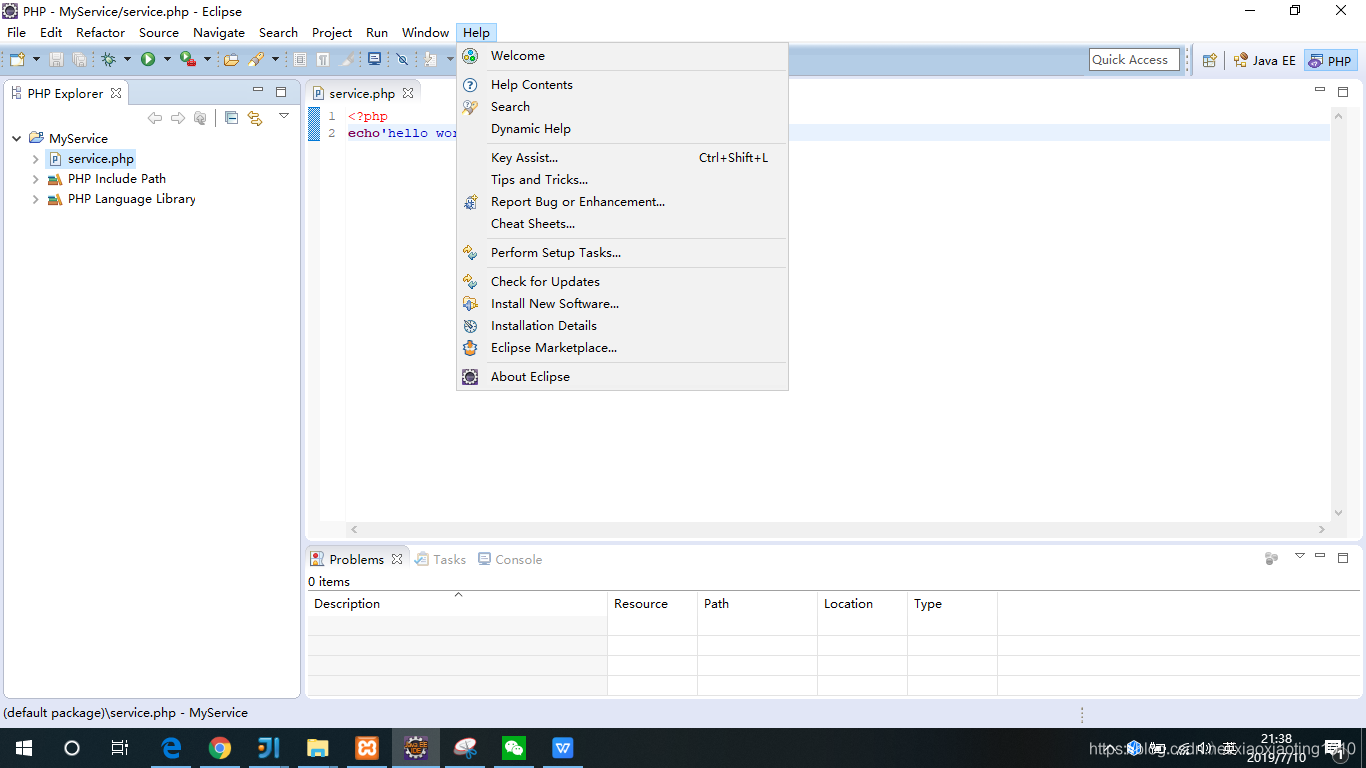Click the Save All toolbar icon
Viewport: 1366px width, 768px height.
[x=79, y=60]
